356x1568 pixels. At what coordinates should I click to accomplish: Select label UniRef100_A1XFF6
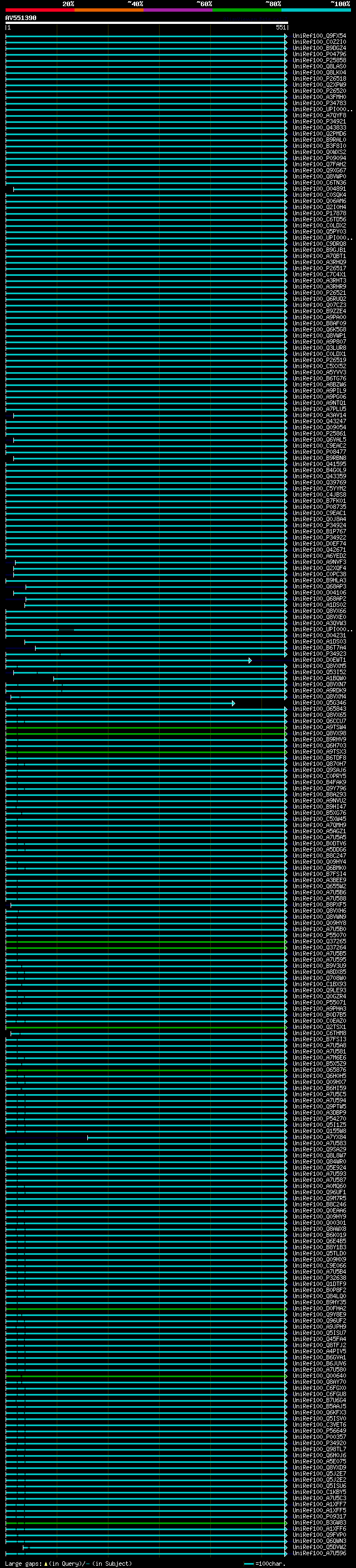pos(319,1529)
